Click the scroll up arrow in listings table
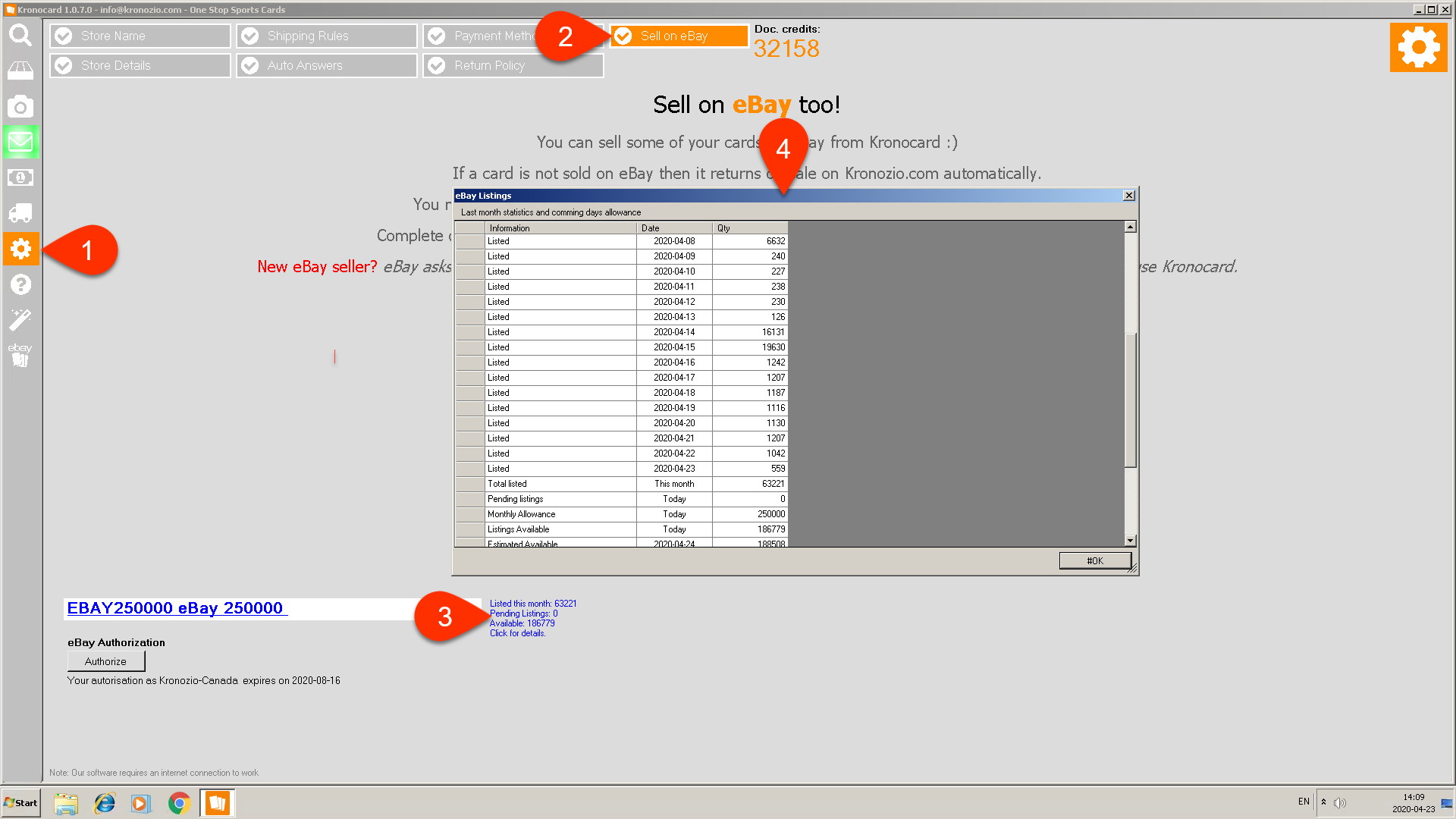 1130,227
